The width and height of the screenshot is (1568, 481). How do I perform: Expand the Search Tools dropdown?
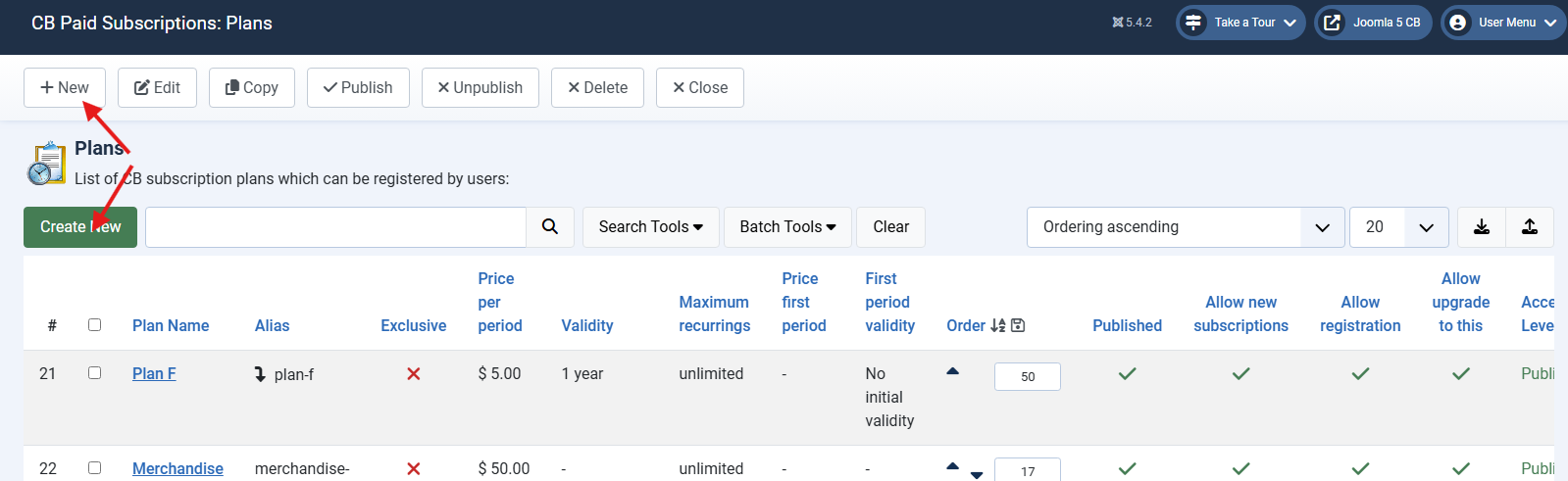[x=650, y=227]
